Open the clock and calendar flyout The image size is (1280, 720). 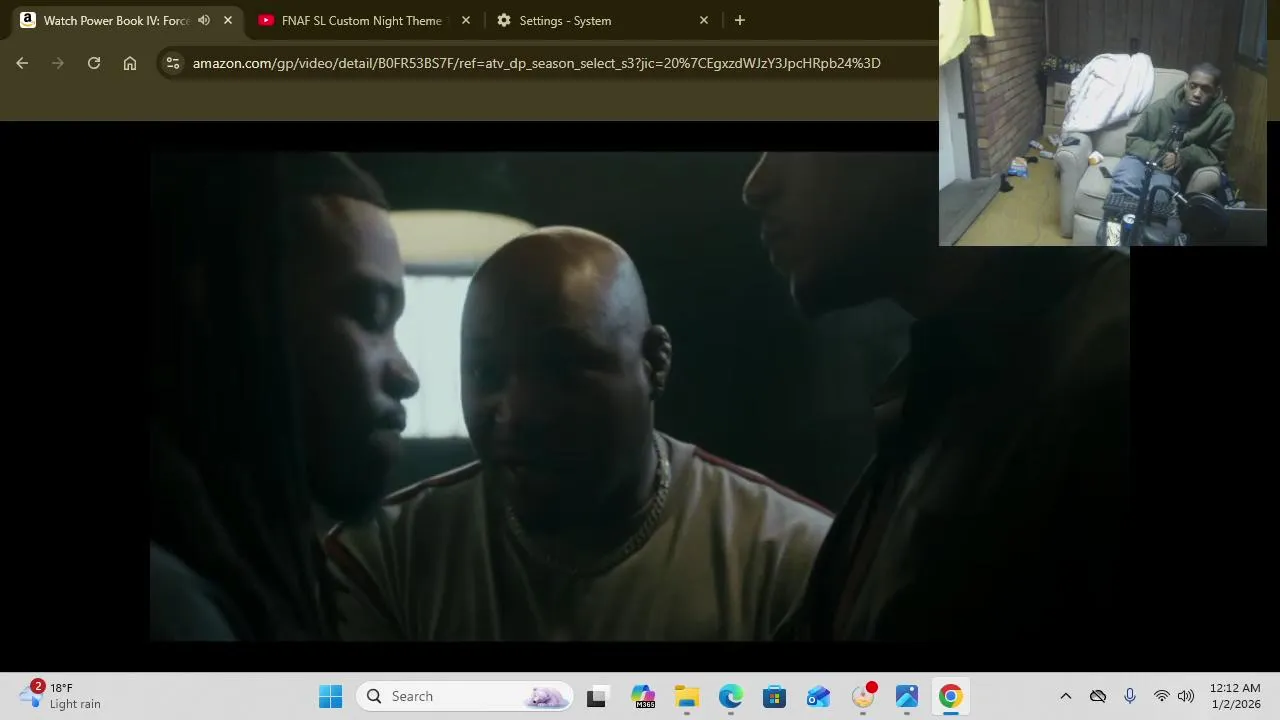tap(1236, 696)
